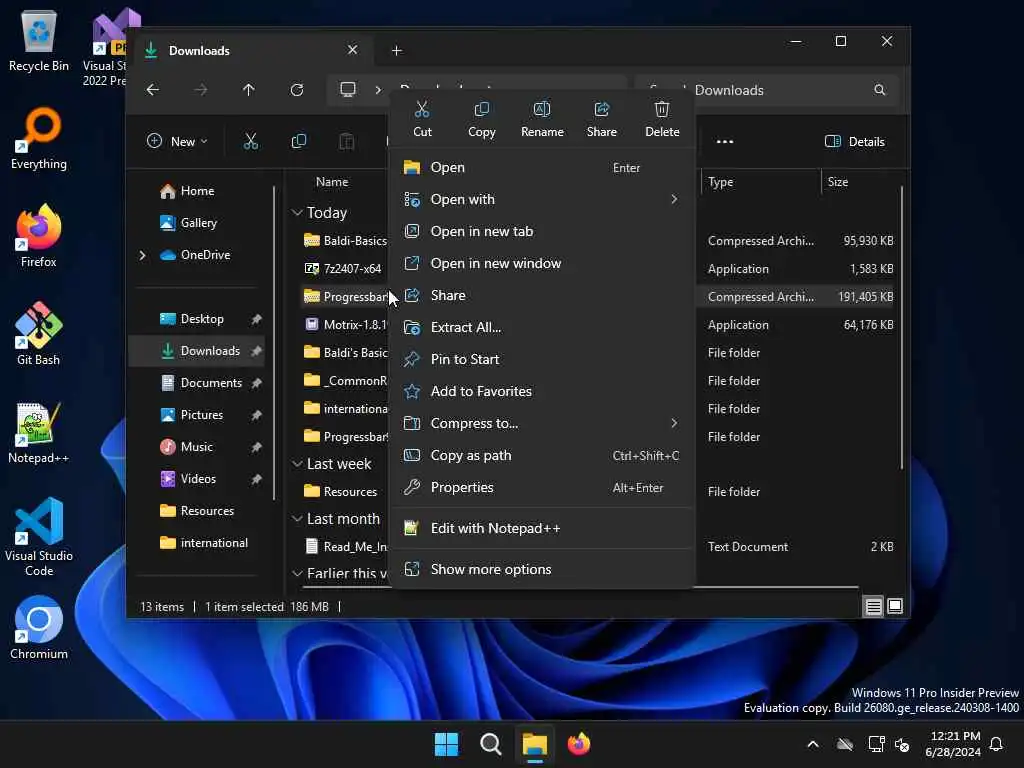This screenshot has height=768, width=1024.
Task: Choose Show more options
Action: (x=542, y=569)
